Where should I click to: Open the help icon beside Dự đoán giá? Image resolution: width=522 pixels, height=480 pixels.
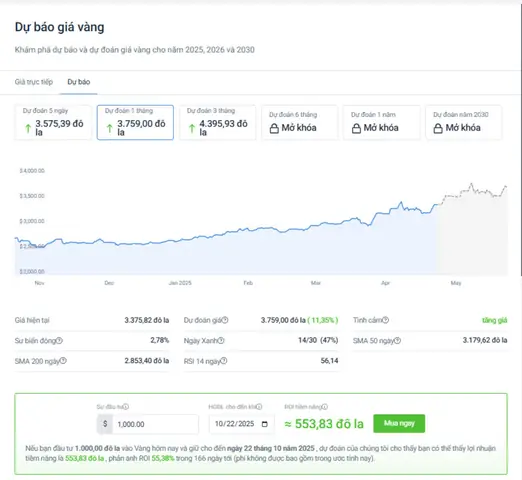[225, 320]
